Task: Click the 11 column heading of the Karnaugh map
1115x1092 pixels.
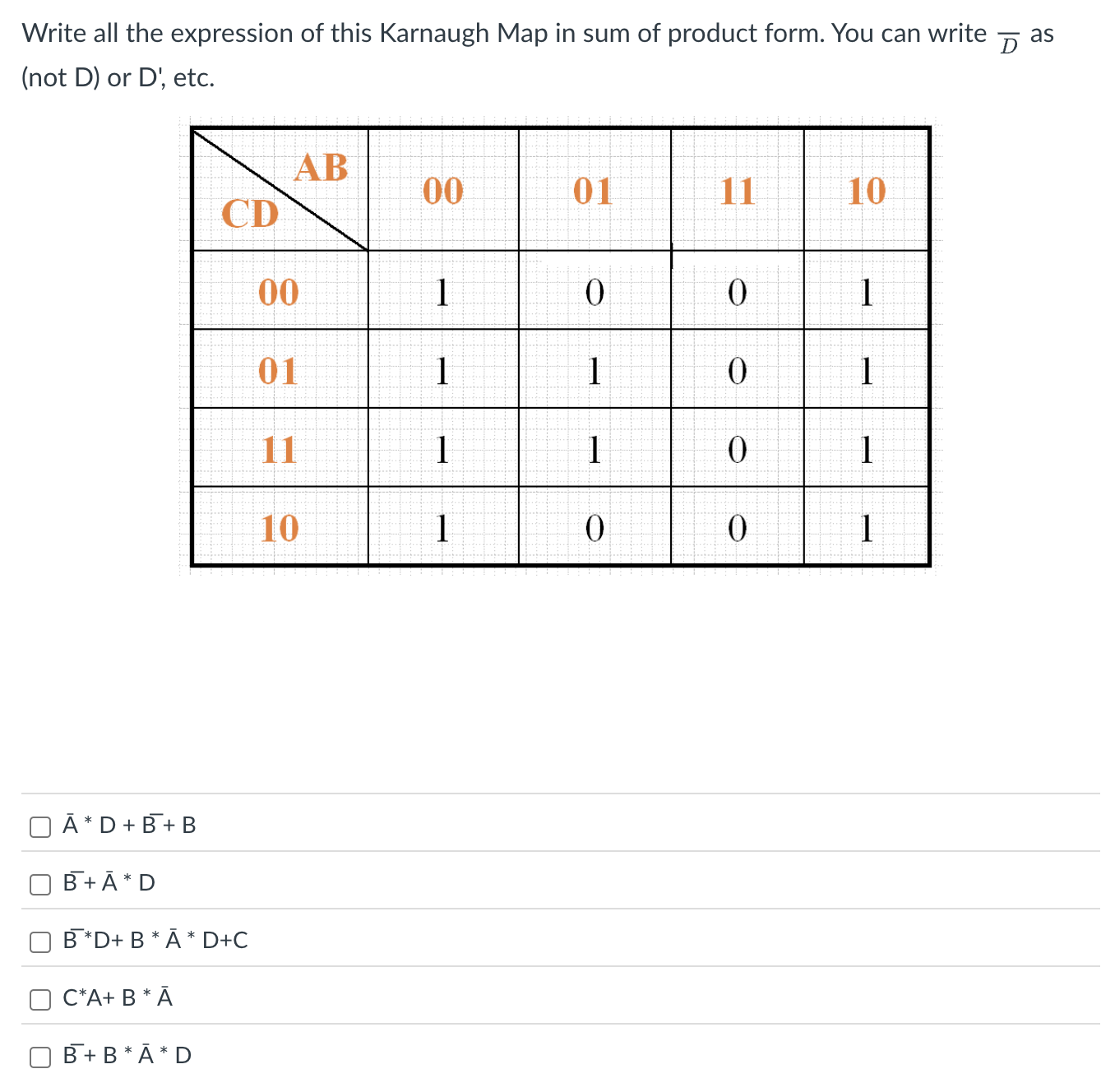Action: coord(736,192)
